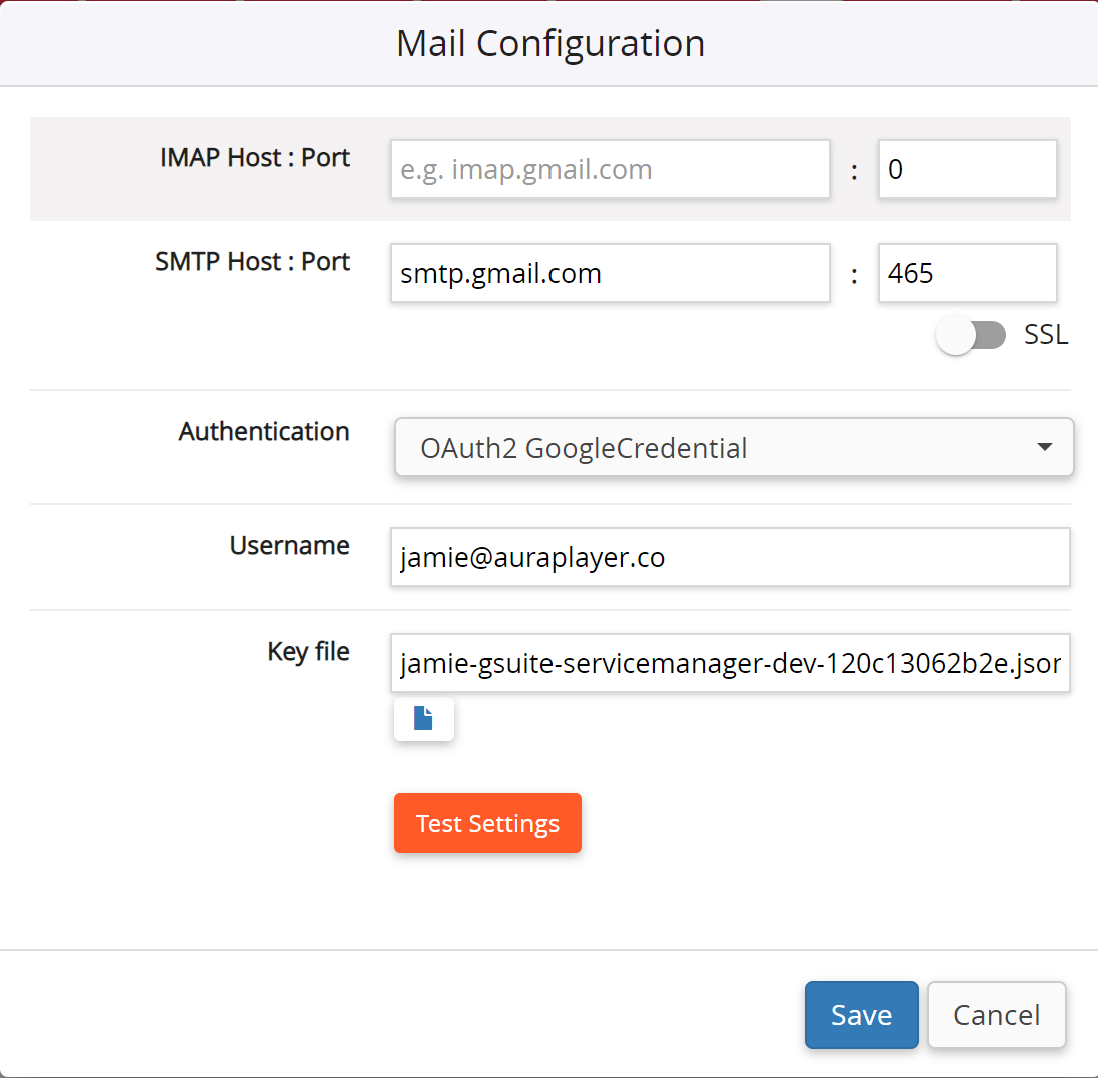1098x1078 pixels.
Task: Click the key file browse icon
Action: pyautogui.click(x=424, y=719)
